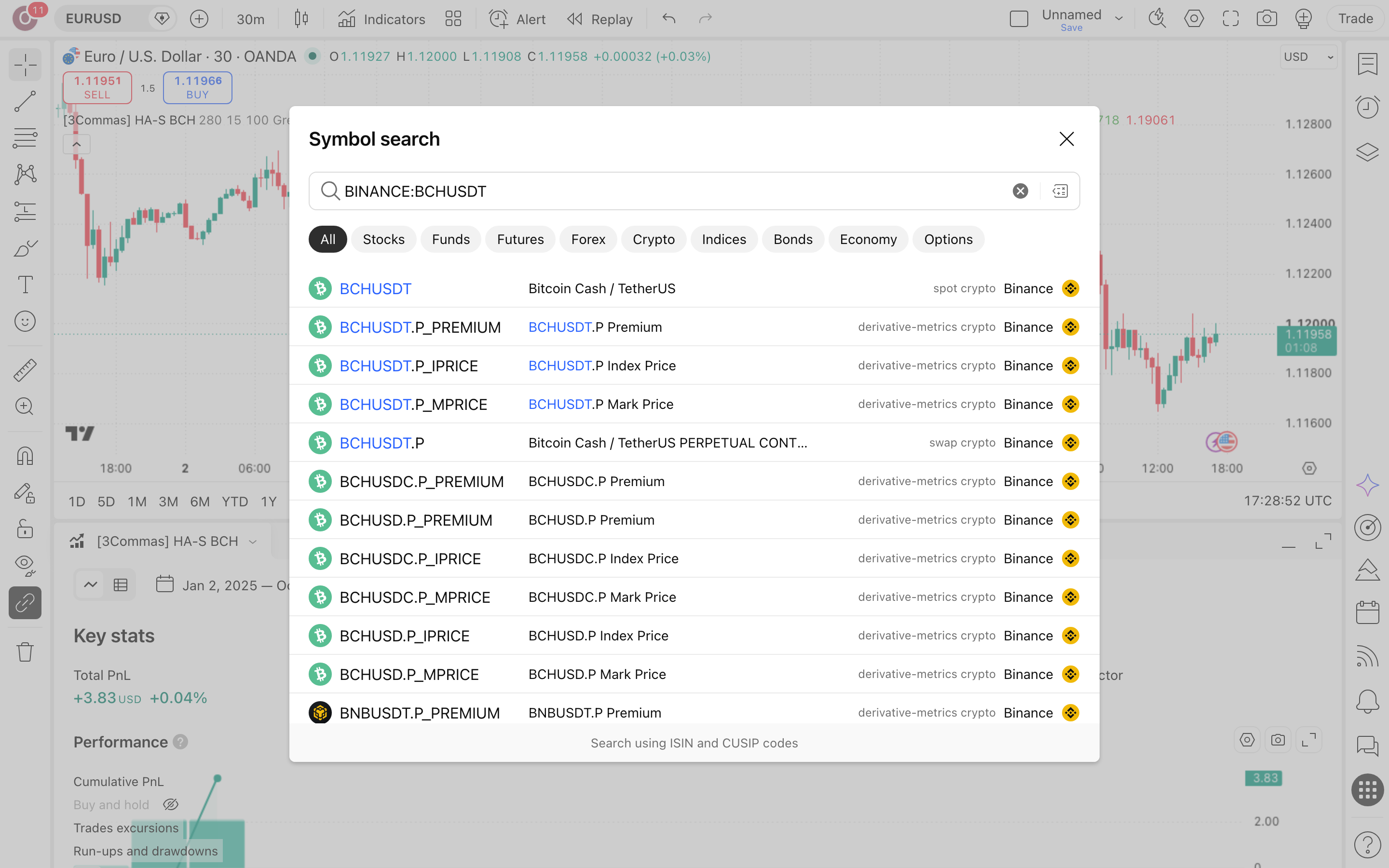Image resolution: width=1389 pixels, height=868 pixels.
Task: Click the 1.11951 SELL button
Action: 97,87
